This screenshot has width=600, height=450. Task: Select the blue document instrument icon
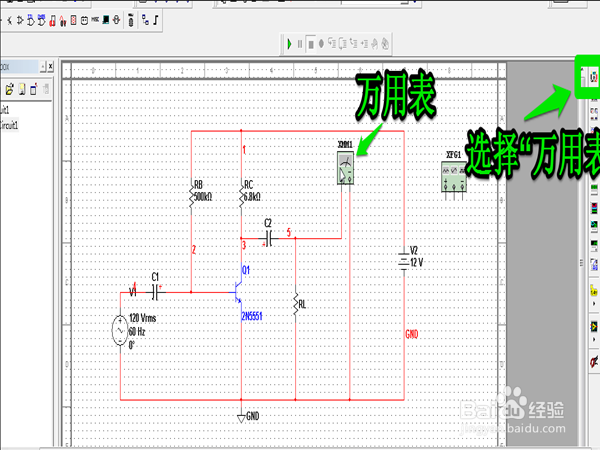[x=594, y=264]
